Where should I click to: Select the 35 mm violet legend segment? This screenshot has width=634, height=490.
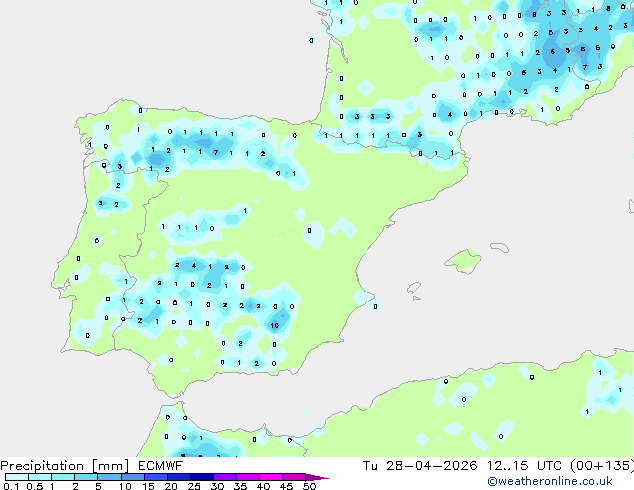click(247, 477)
